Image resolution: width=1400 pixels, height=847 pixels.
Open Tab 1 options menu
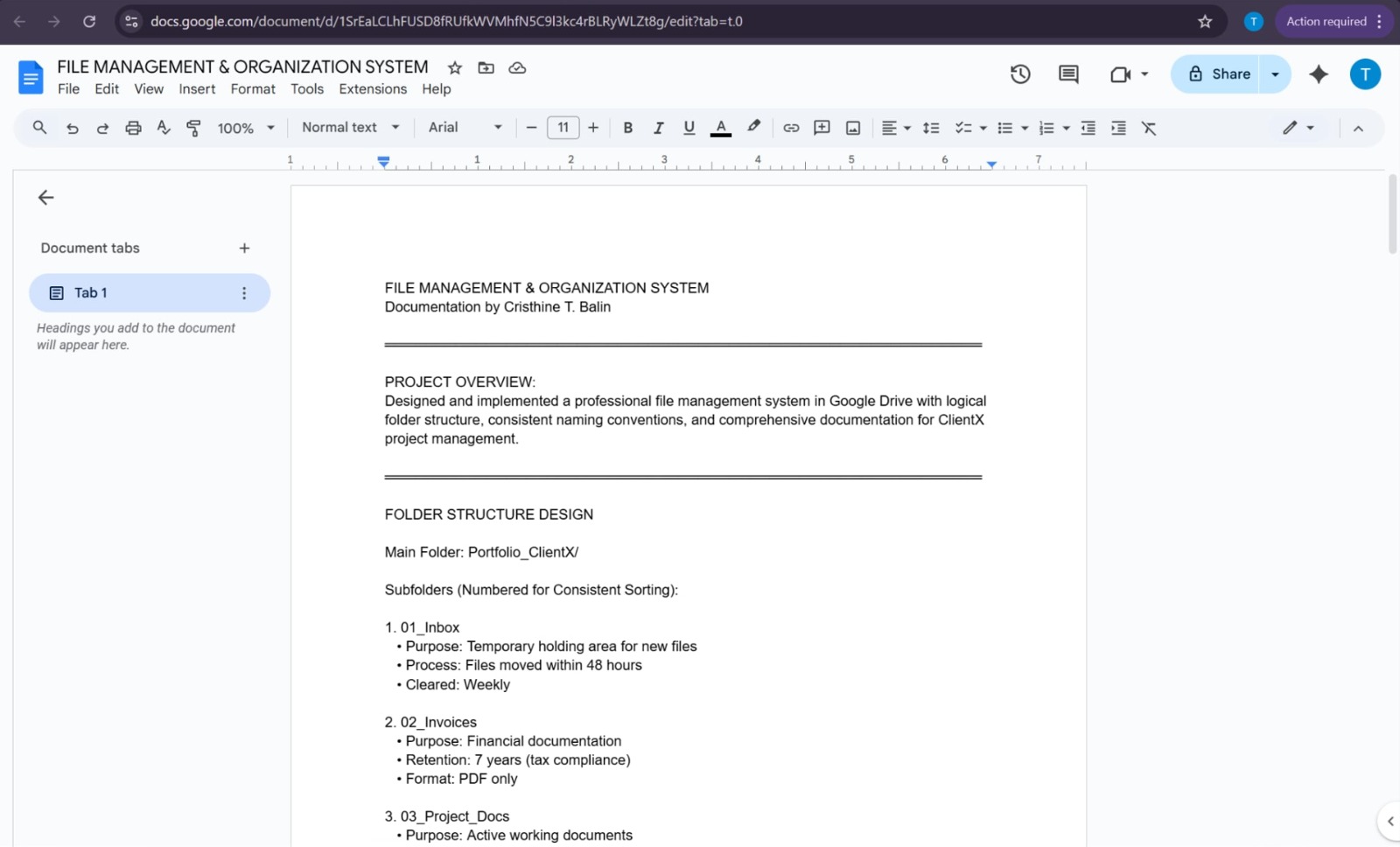click(x=244, y=293)
